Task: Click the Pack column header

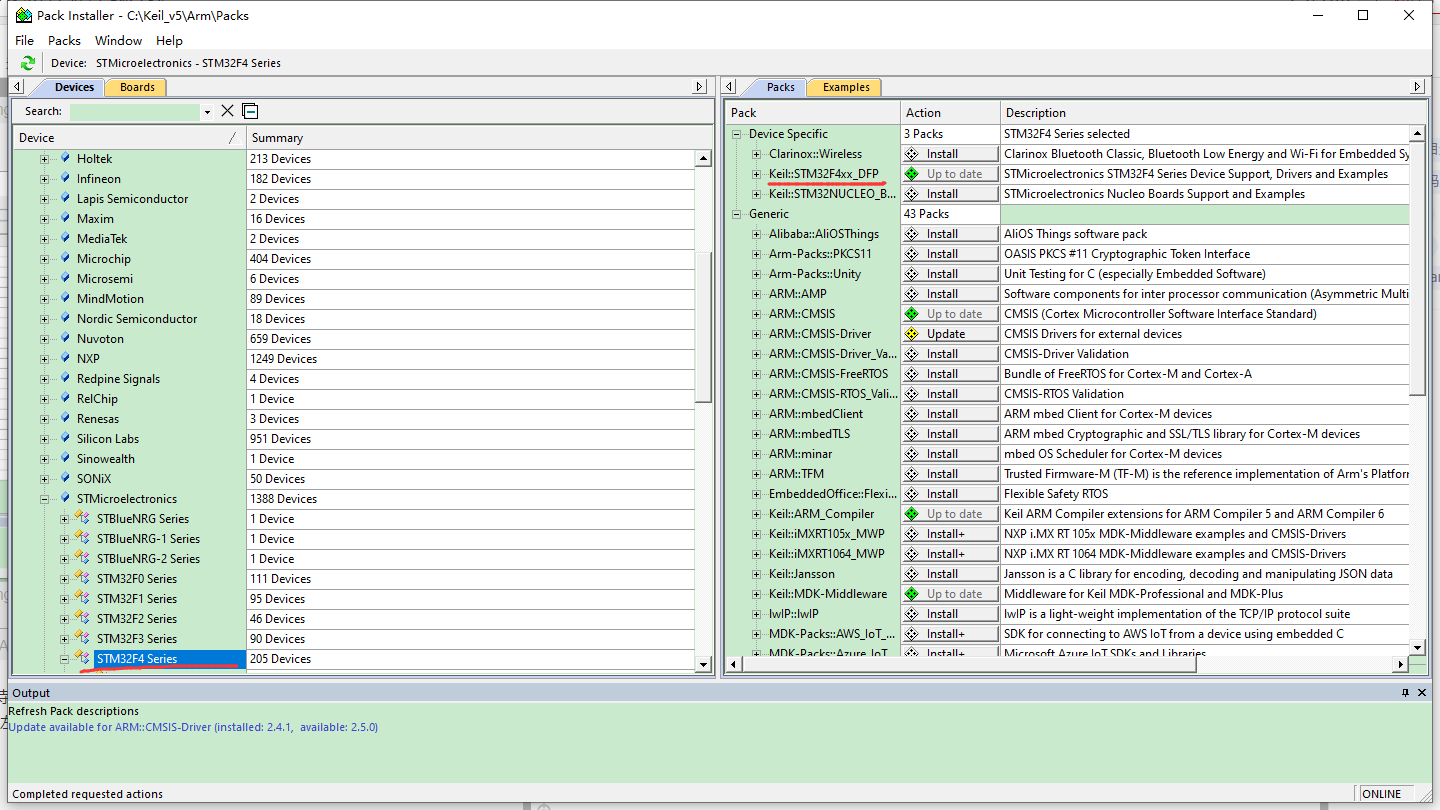Action: point(813,112)
